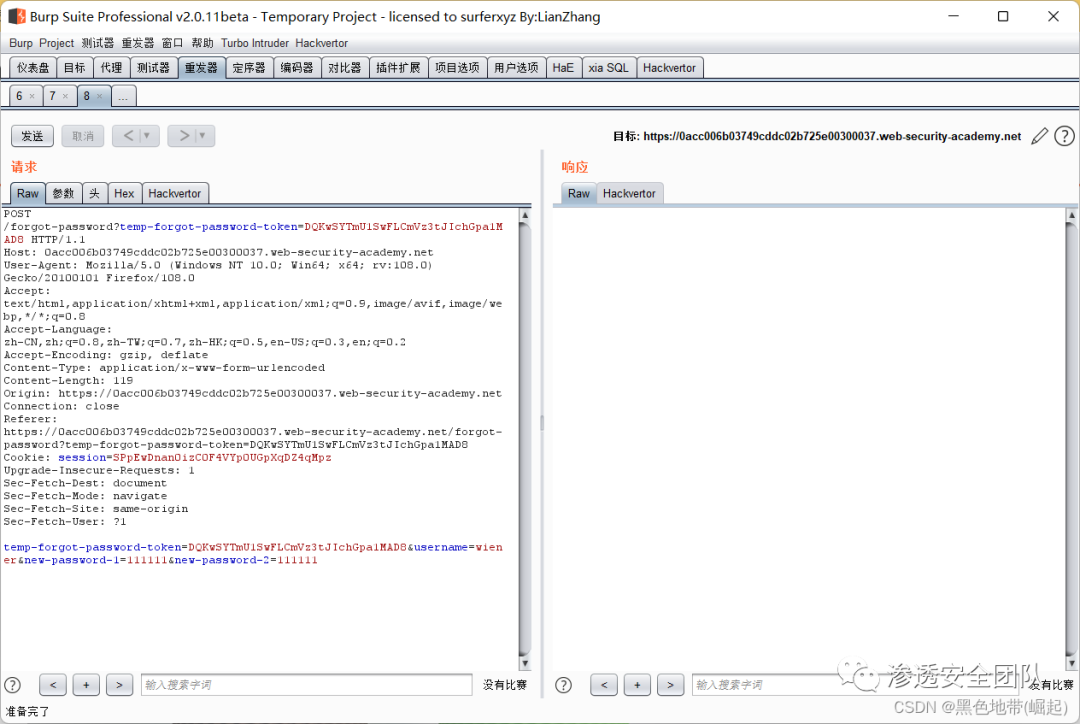The height and width of the screenshot is (724, 1080).
Task: Select repeater tab 8
Action: [87, 96]
